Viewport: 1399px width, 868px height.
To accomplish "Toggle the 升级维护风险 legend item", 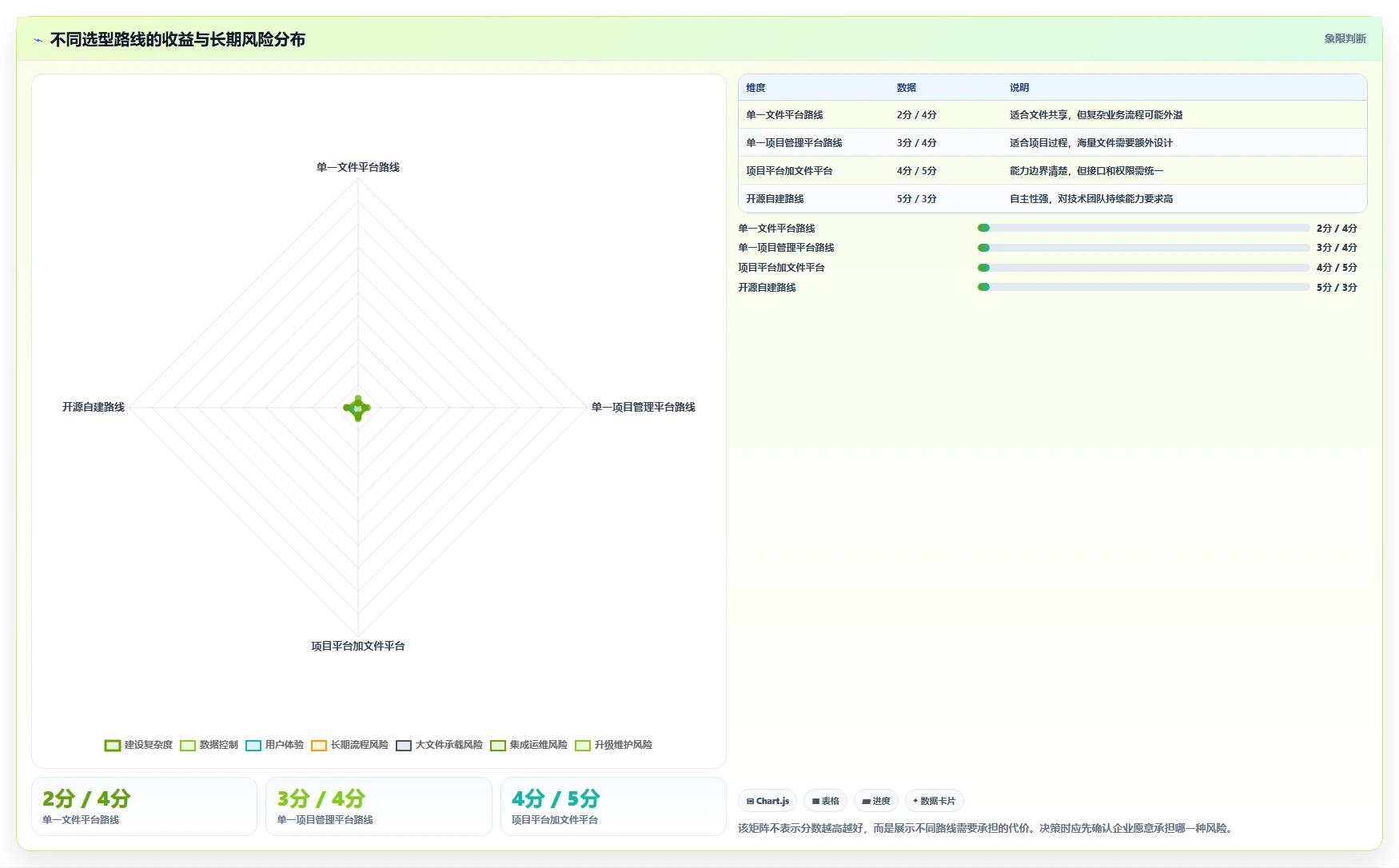I will [x=613, y=745].
